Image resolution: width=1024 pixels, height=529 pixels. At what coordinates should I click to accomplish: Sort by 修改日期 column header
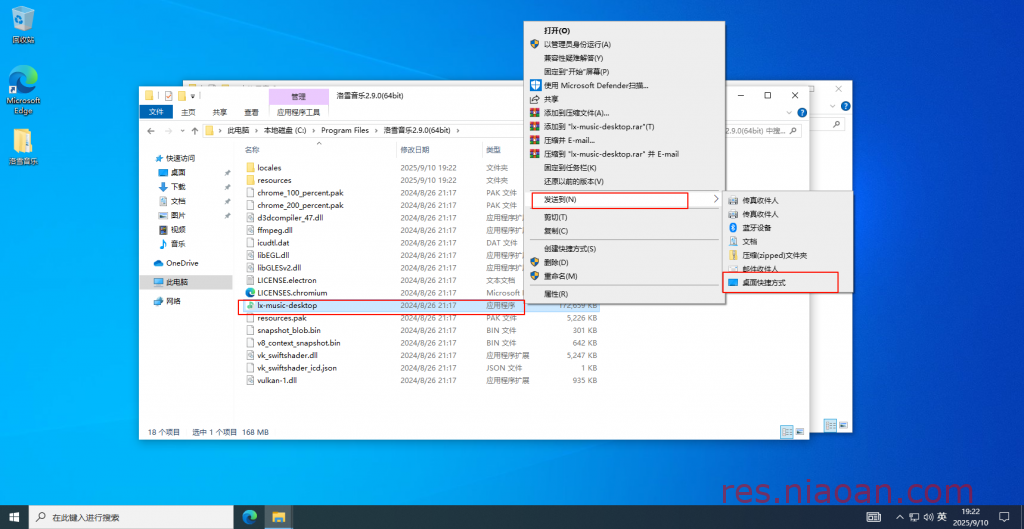click(415, 150)
